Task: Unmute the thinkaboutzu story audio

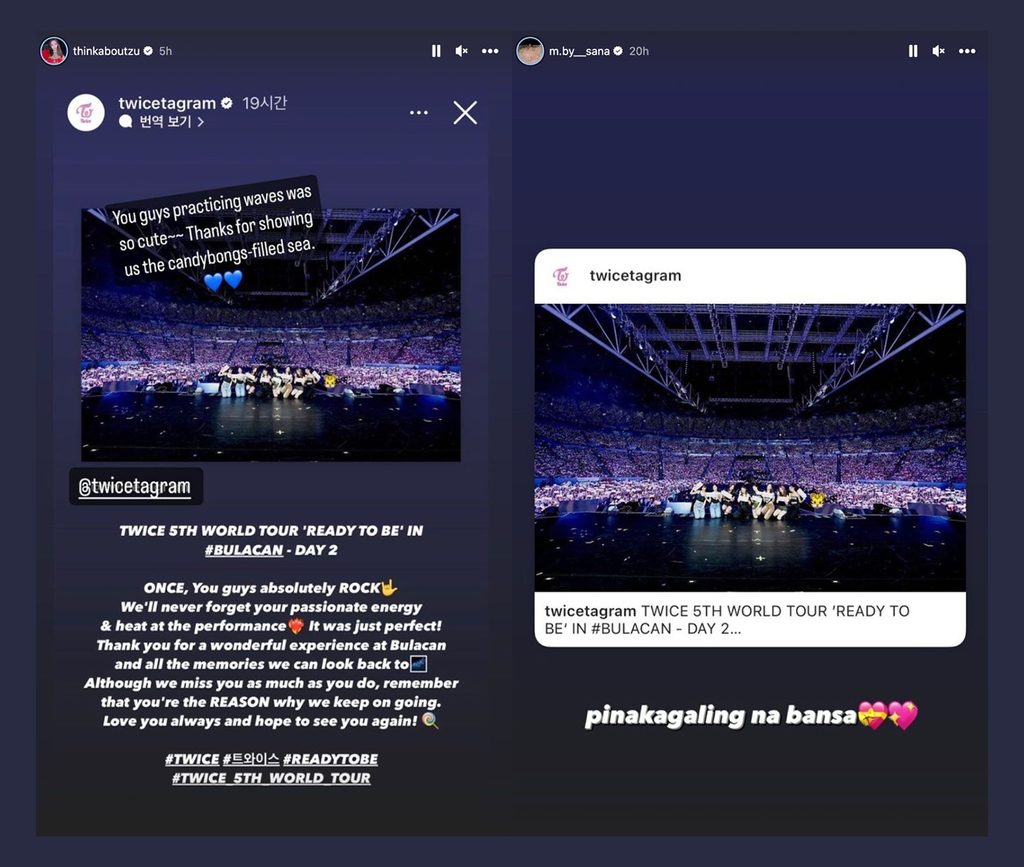Action: [462, 51]
